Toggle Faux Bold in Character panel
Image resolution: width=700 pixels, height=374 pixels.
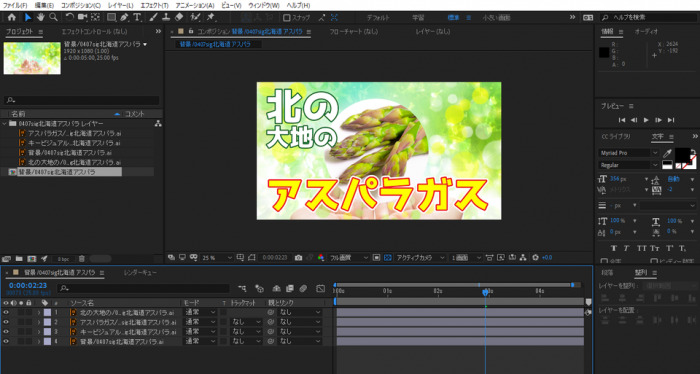(x=613, y=248)
